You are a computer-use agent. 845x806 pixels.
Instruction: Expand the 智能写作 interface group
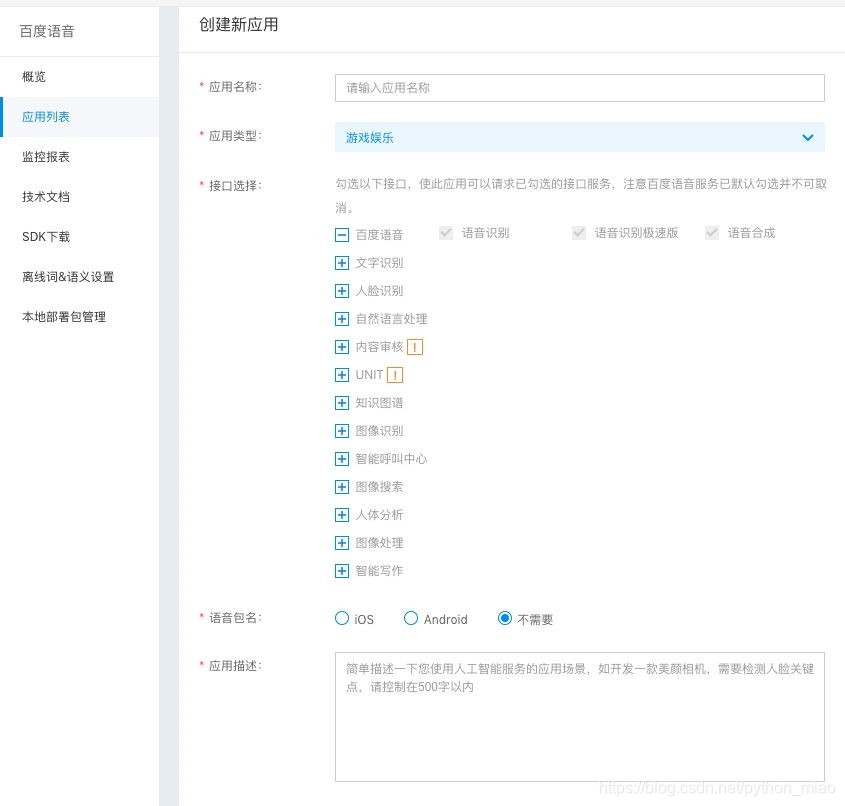[342, 571]
